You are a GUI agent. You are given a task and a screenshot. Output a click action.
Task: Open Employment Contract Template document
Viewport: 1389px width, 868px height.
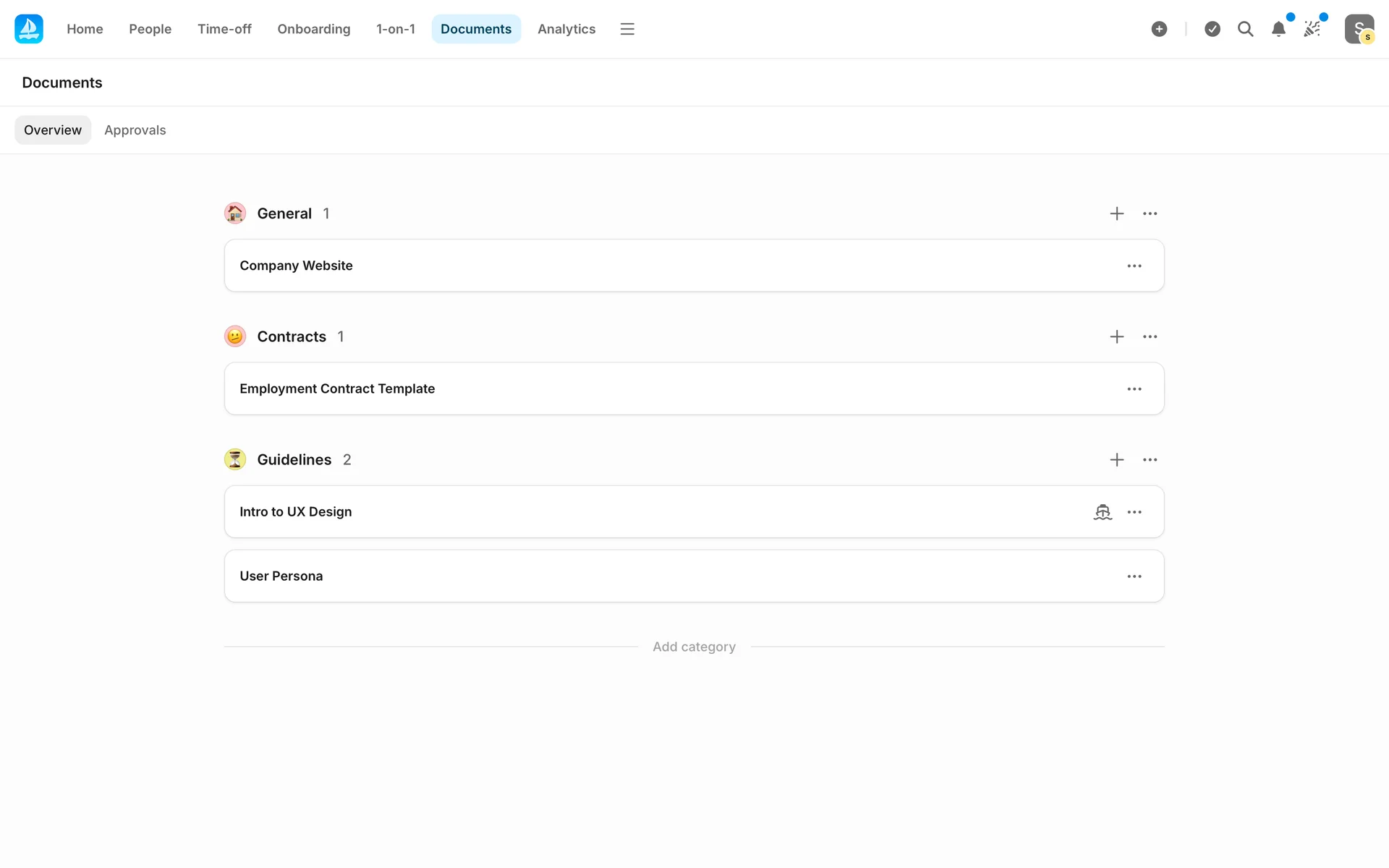[337, 389]
